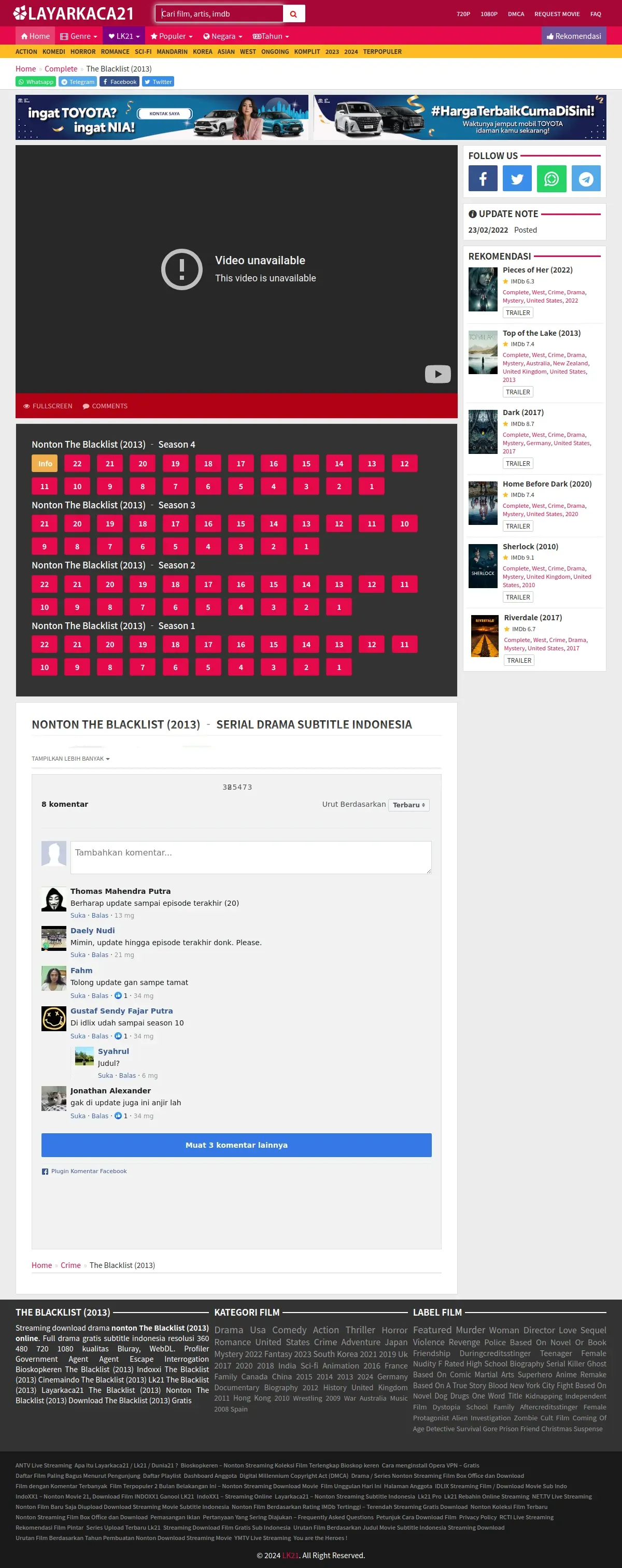
Task: Click the red search magnifier button
Action: pos(293,13)
